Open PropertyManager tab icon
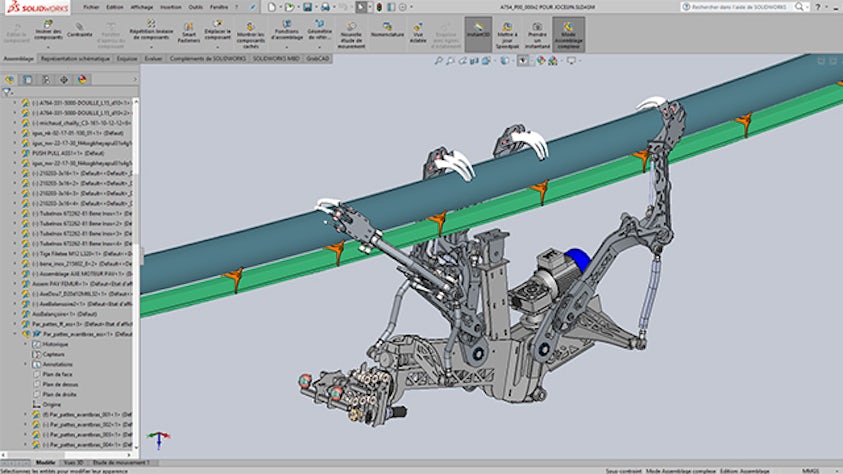 tap(27, 80)
